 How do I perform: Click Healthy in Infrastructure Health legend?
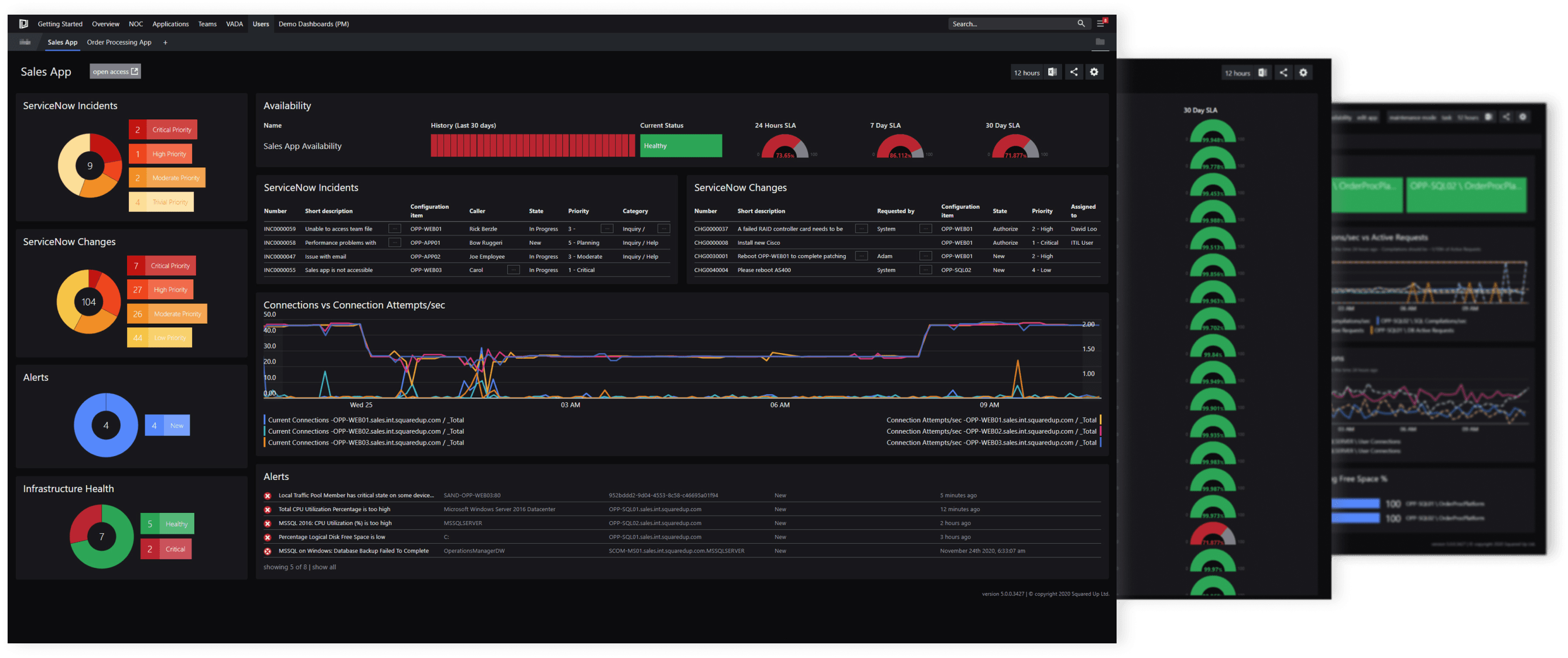[x=167, y=524]
